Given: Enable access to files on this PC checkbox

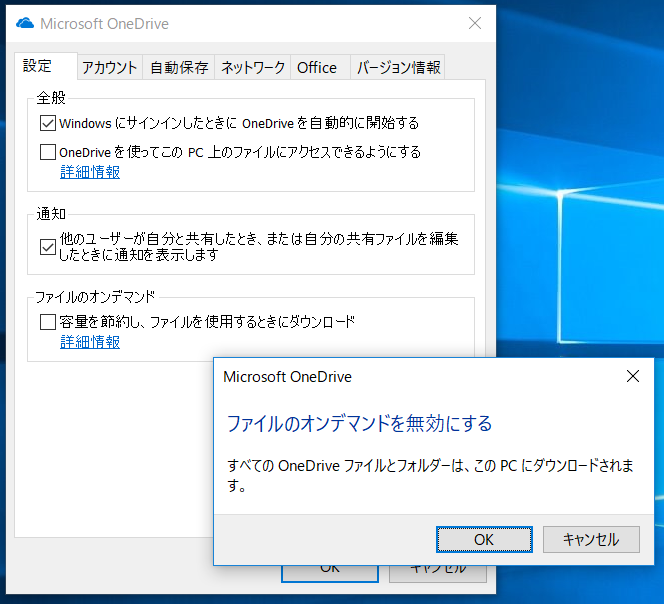Looking at the screenshot, I should [x=47, y=152].
